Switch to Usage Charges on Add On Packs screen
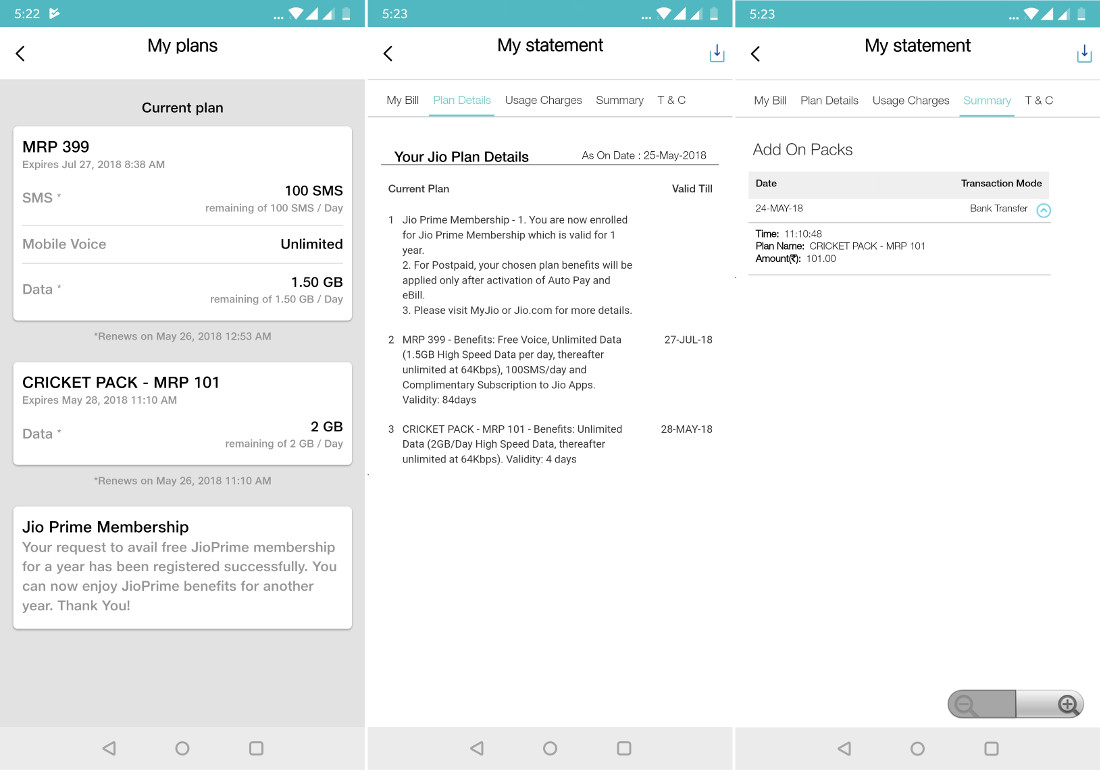 pyautogui.click(x=910, y=100)
